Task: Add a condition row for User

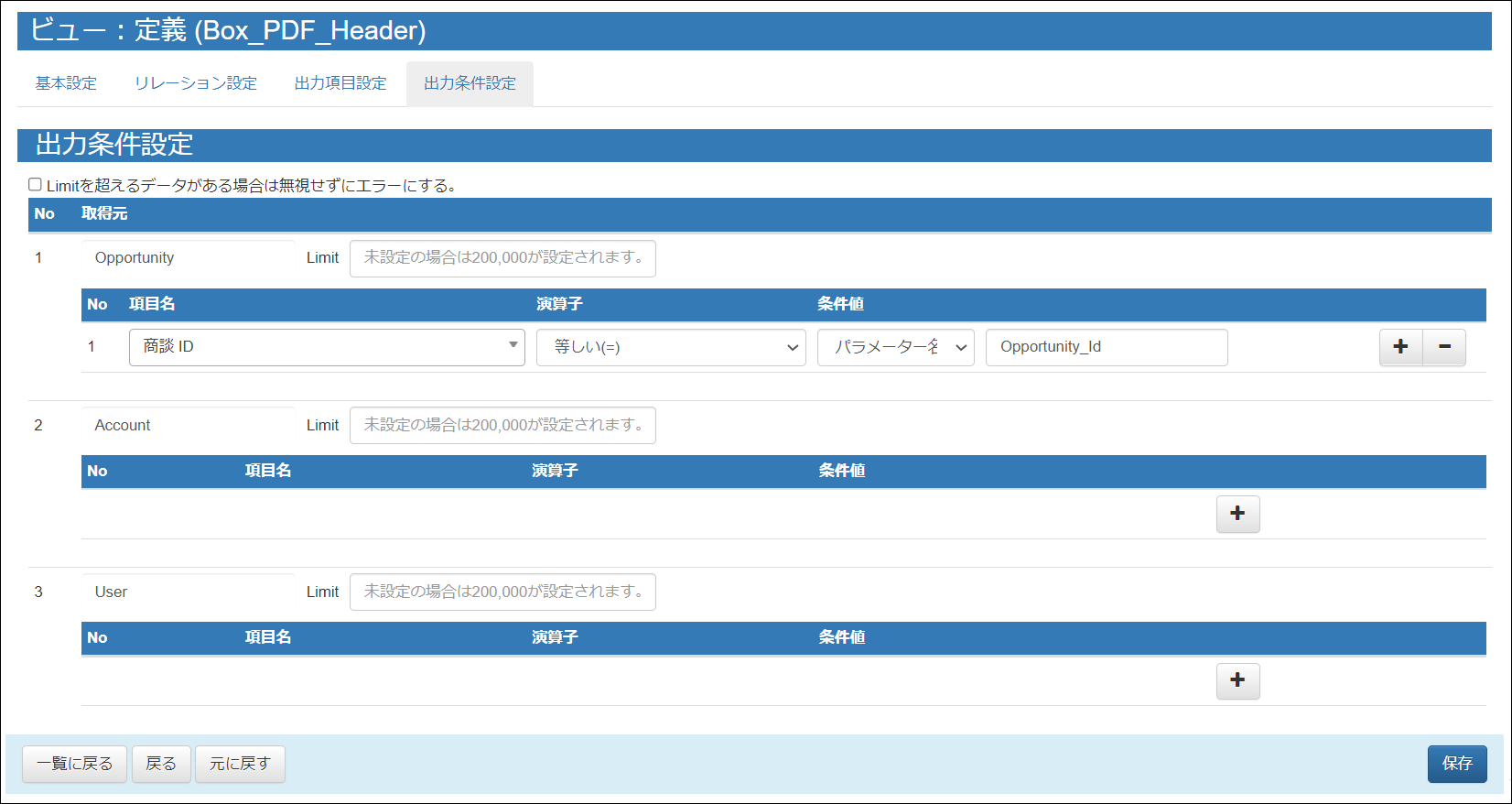Action: [1237, 680]
